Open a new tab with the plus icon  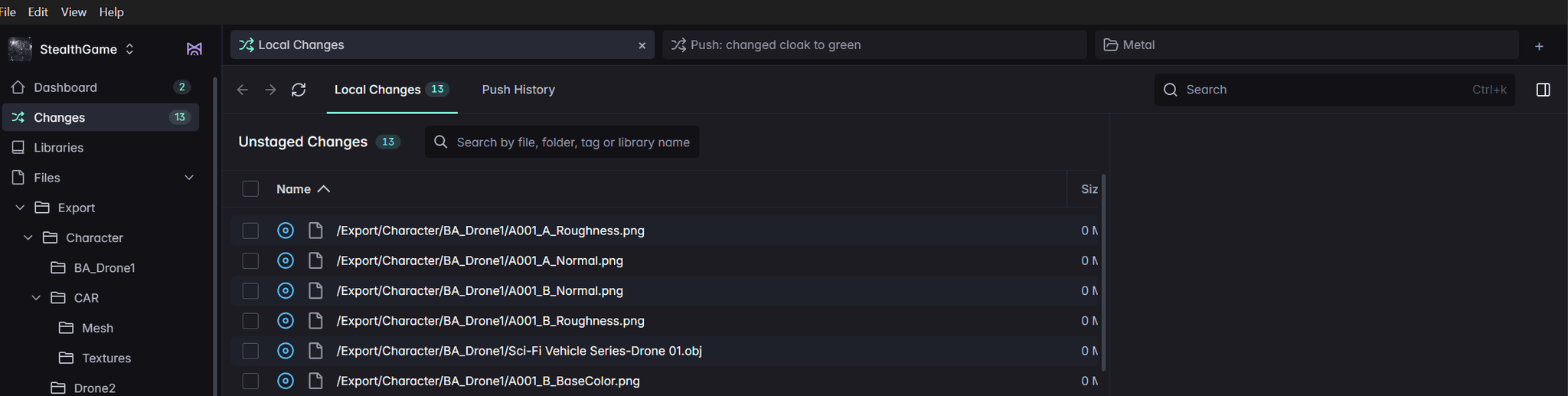(1539, 46)
